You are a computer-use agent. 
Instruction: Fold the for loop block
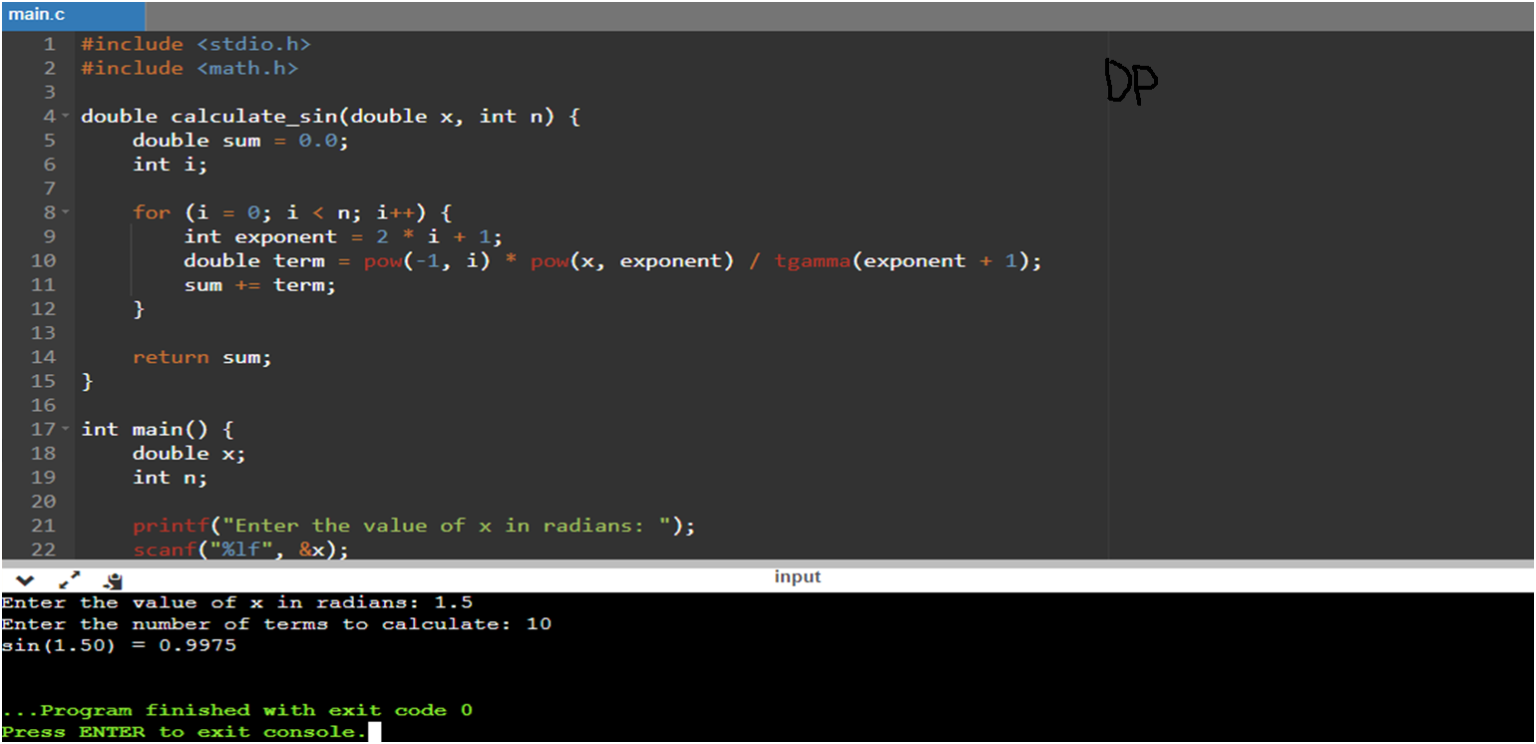64,212
